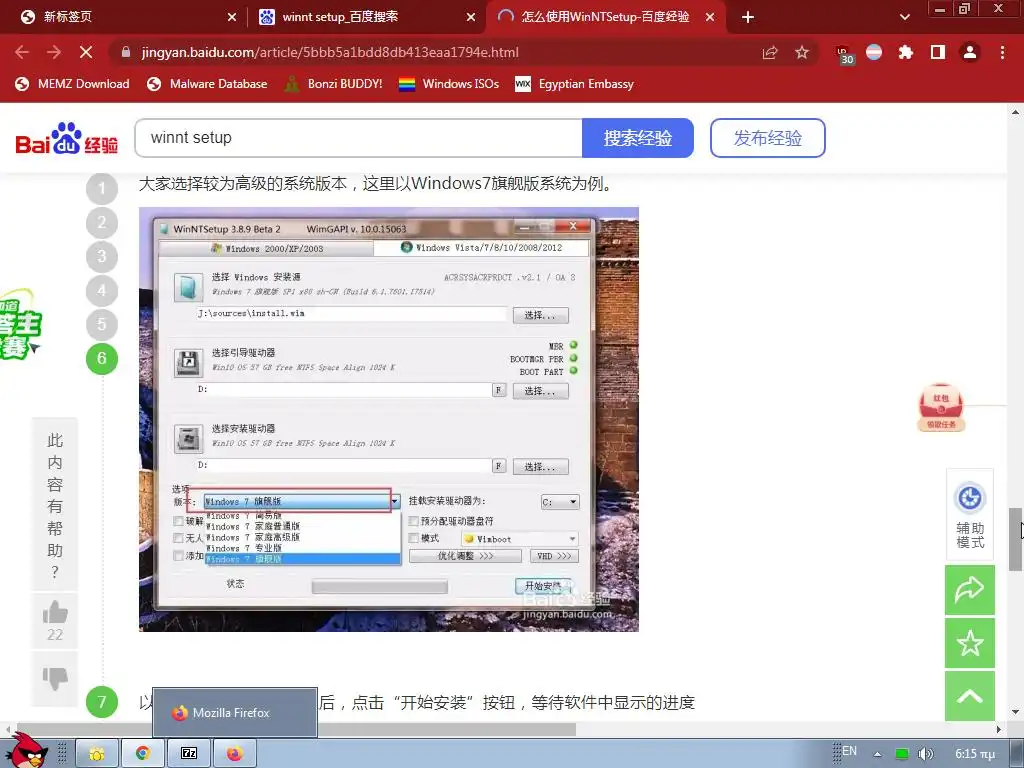
Task: Open the WinNTSetup screenshot image
Action: click(389, 419)
